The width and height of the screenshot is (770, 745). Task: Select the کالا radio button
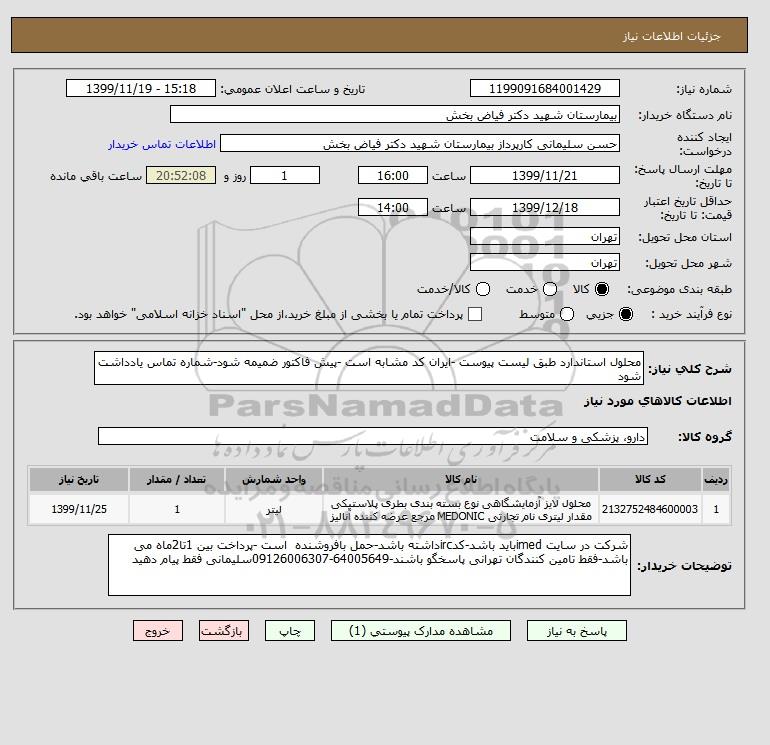click(602, 289)
